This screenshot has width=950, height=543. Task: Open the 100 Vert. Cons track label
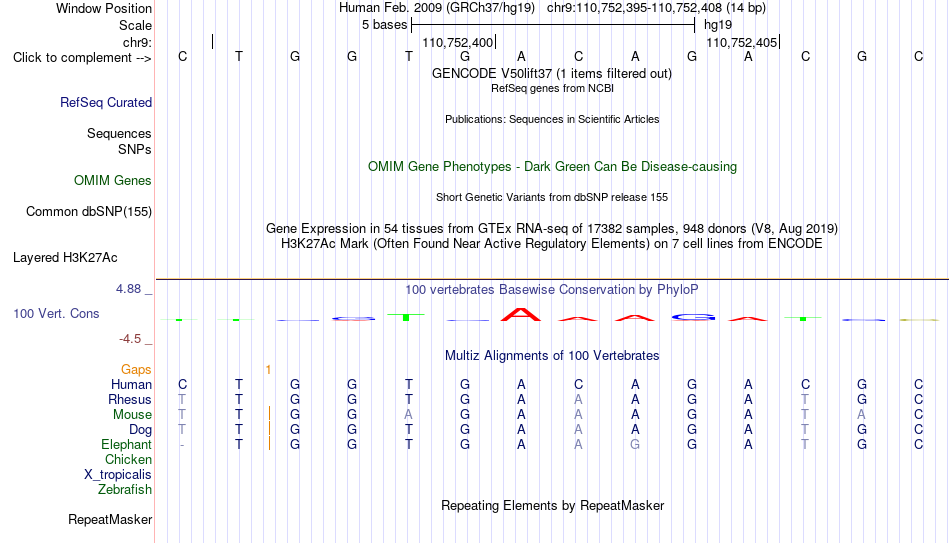point(56,313)
